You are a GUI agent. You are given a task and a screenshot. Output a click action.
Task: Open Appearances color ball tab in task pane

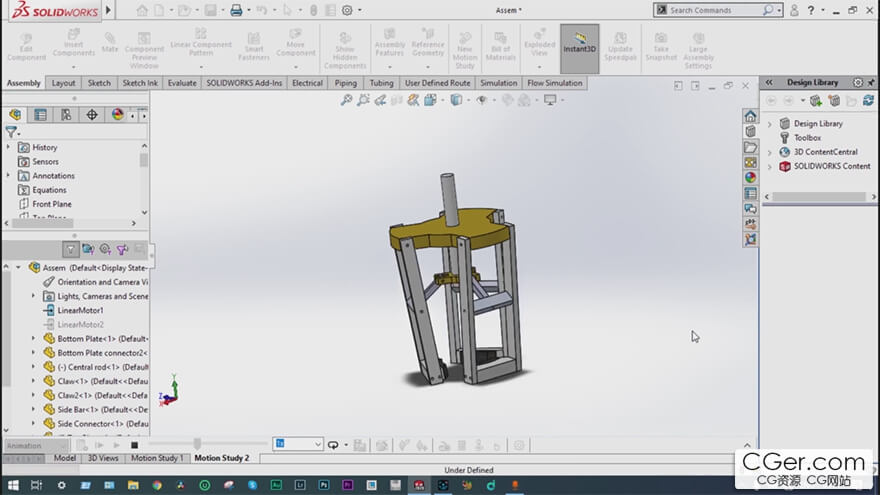(750, 177)
